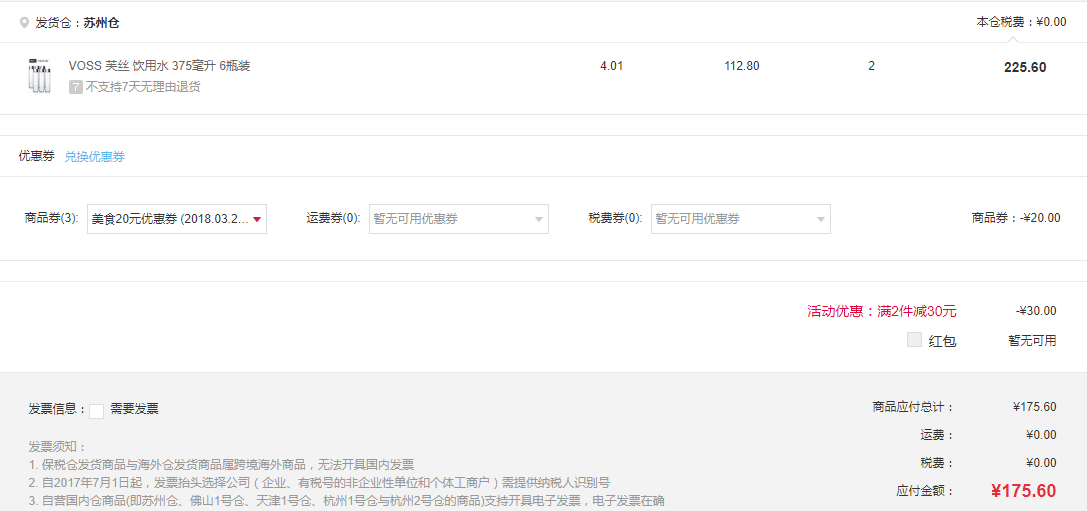
Task: Click the 不支持7天无理由退货 text
Action: point(143,87)
